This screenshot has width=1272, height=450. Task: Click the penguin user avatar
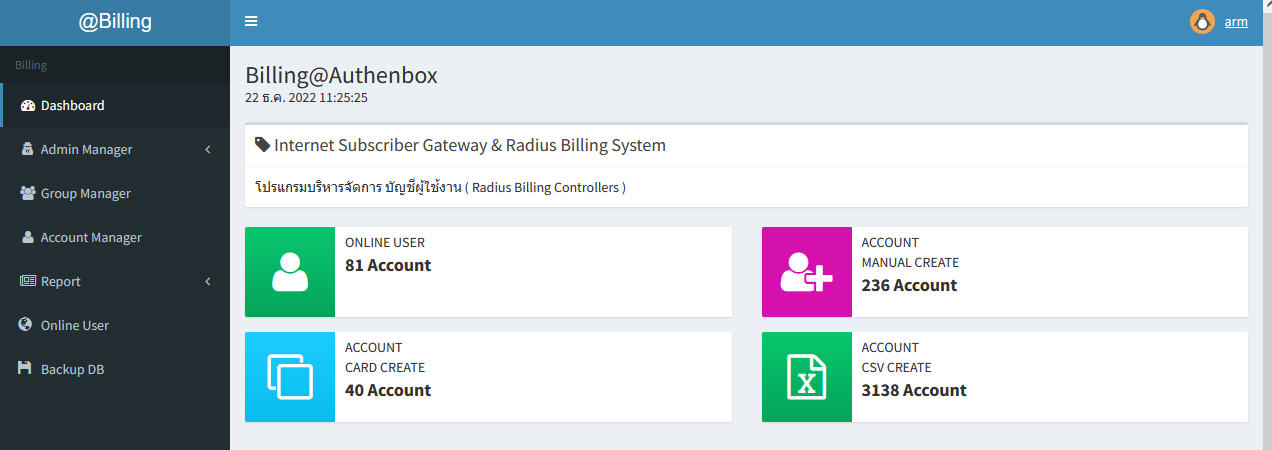coord(1202,22)
